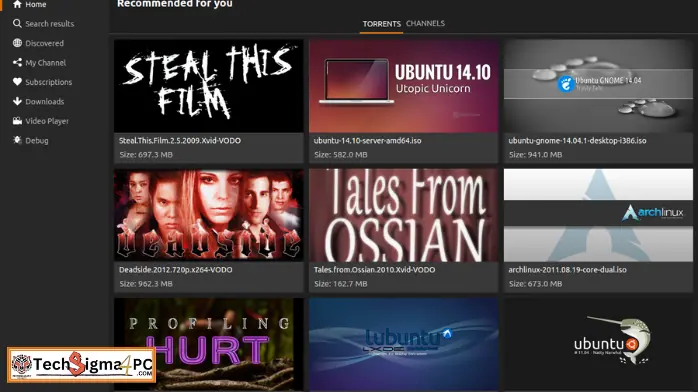Open Ubuntu GNOME 14.04 torrent thumbnail

point(598,86)
